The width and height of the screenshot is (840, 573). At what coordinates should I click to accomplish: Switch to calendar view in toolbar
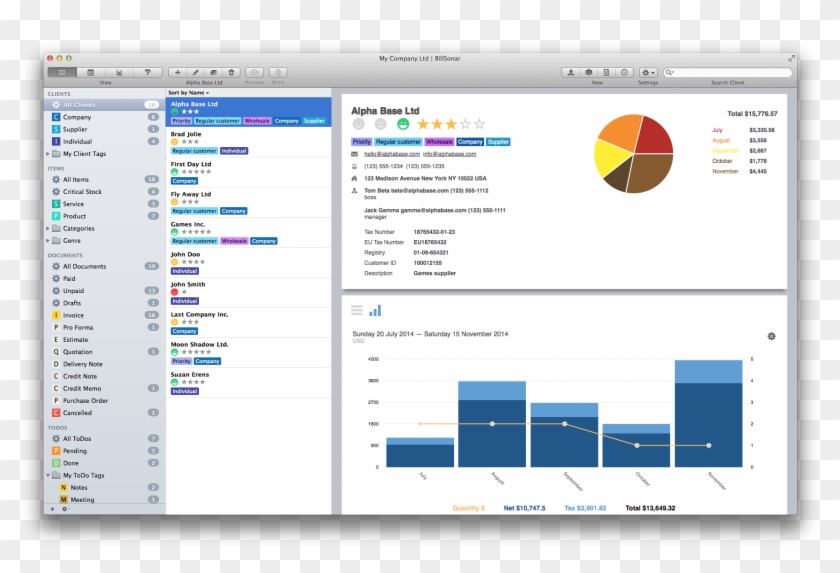coord(91,73)
